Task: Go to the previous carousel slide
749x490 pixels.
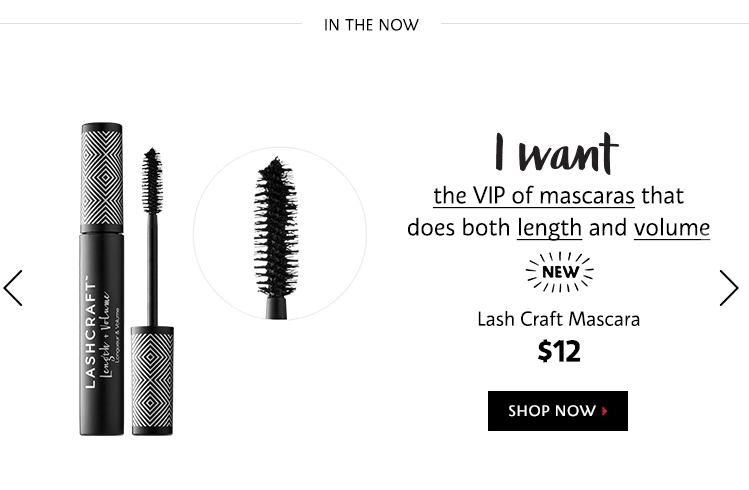Action: coord(13,288)
